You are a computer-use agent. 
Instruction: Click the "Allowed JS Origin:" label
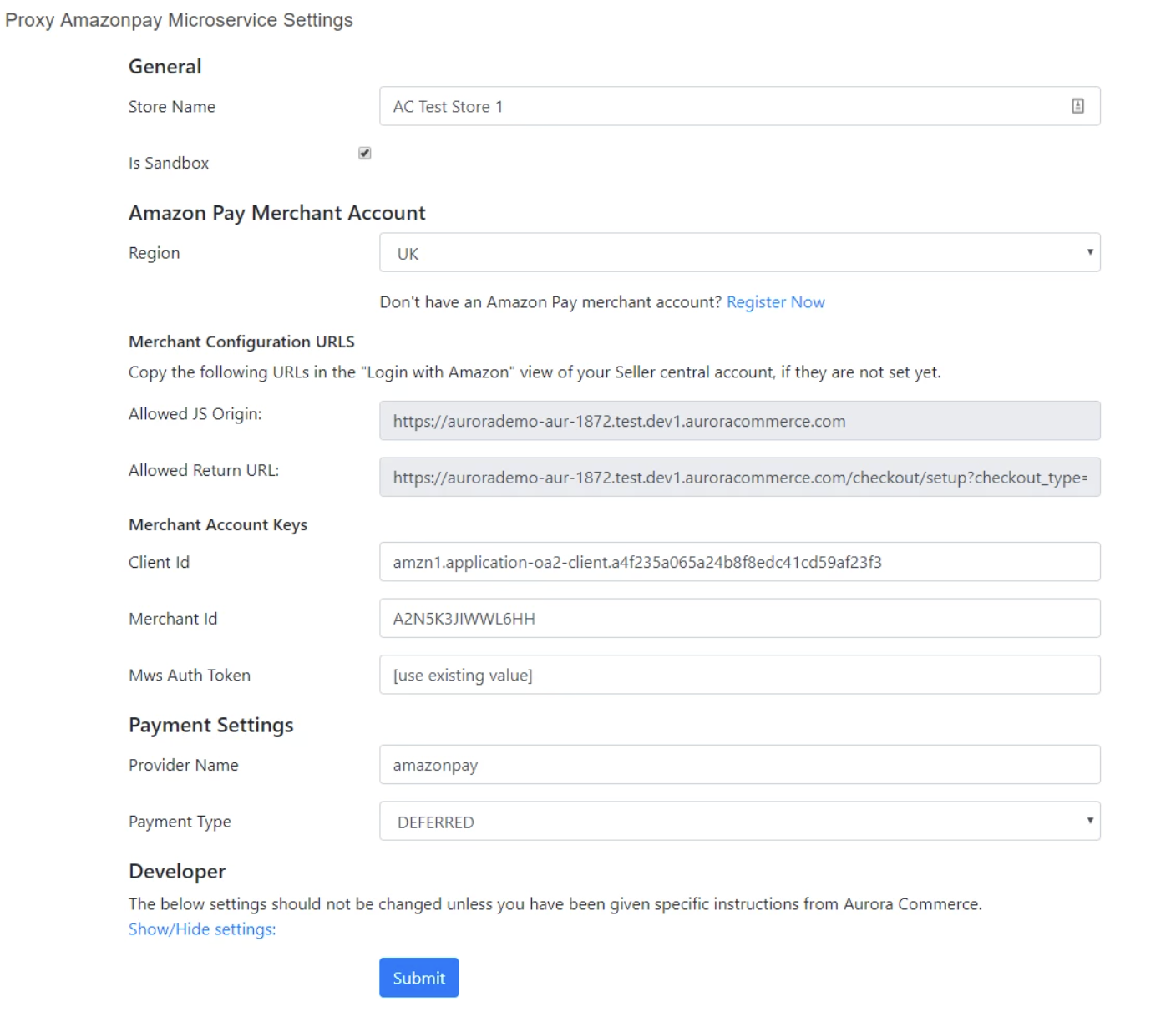point(195,413)
